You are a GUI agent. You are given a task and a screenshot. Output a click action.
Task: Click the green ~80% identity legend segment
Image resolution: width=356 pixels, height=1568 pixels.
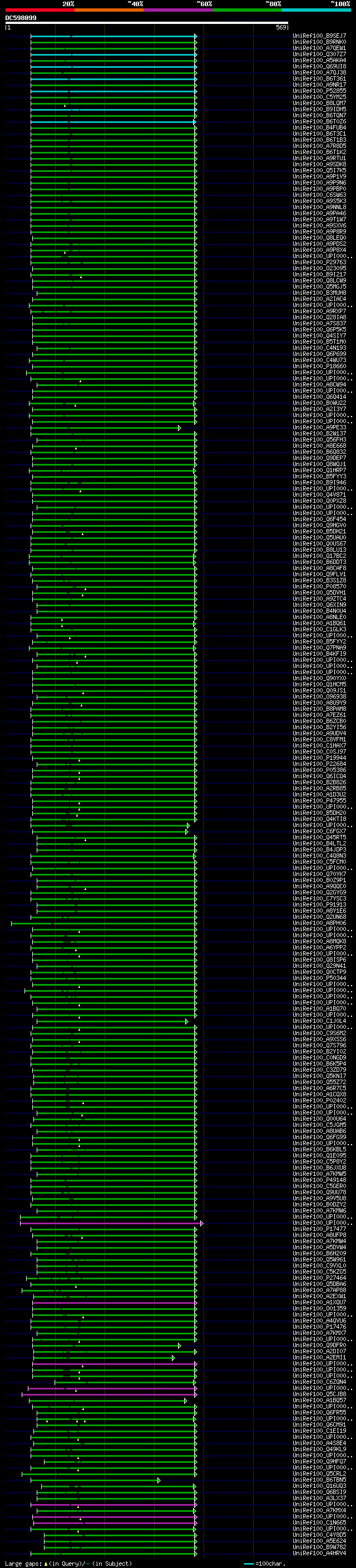coord(247,10)
